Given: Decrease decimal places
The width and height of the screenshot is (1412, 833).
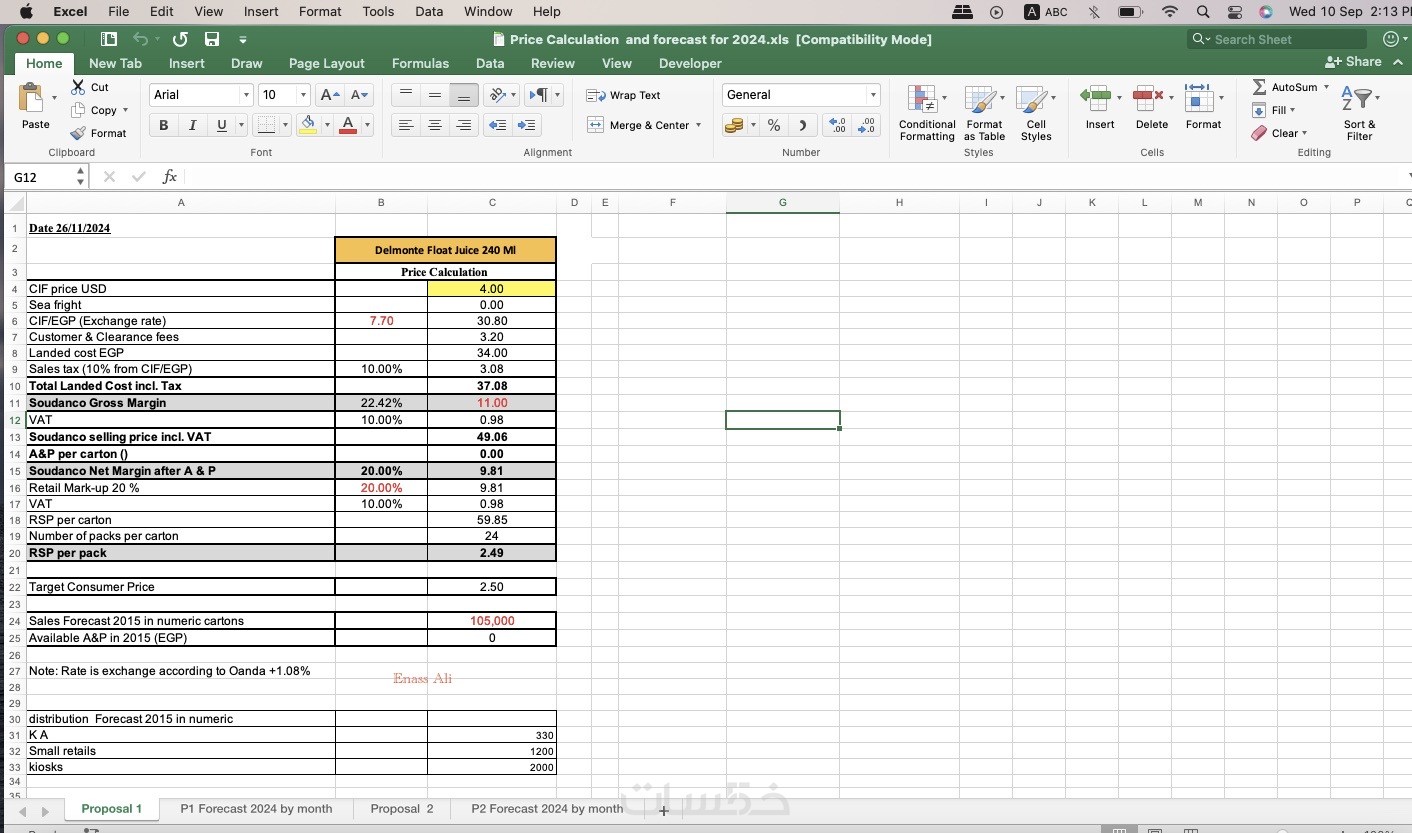Looking at the screenshot, I should pos(868,125).
